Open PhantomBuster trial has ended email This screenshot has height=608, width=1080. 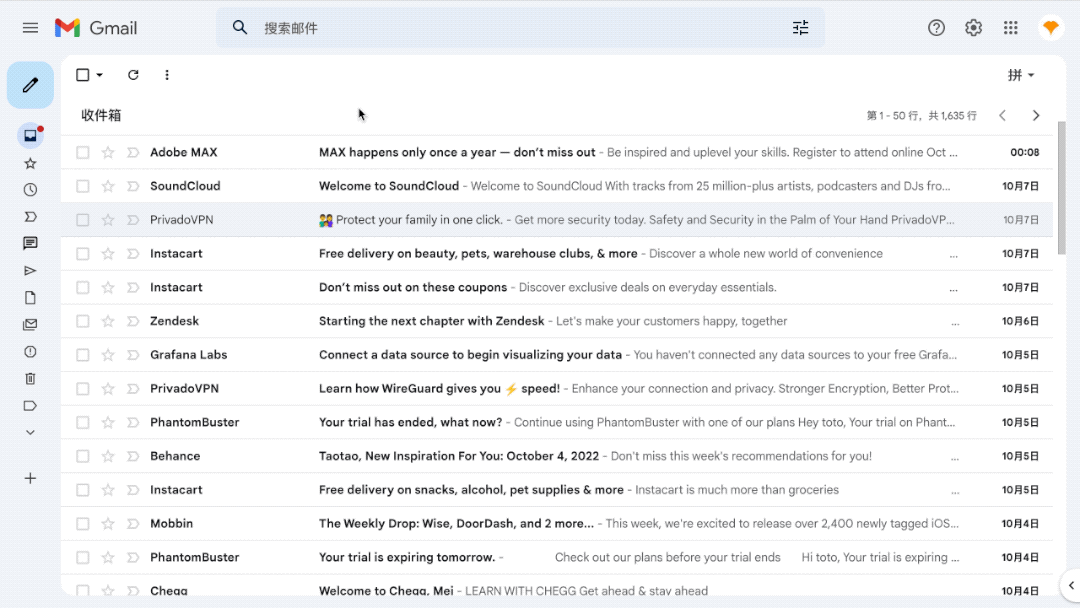pyautogui.click(x=557, y=422)
